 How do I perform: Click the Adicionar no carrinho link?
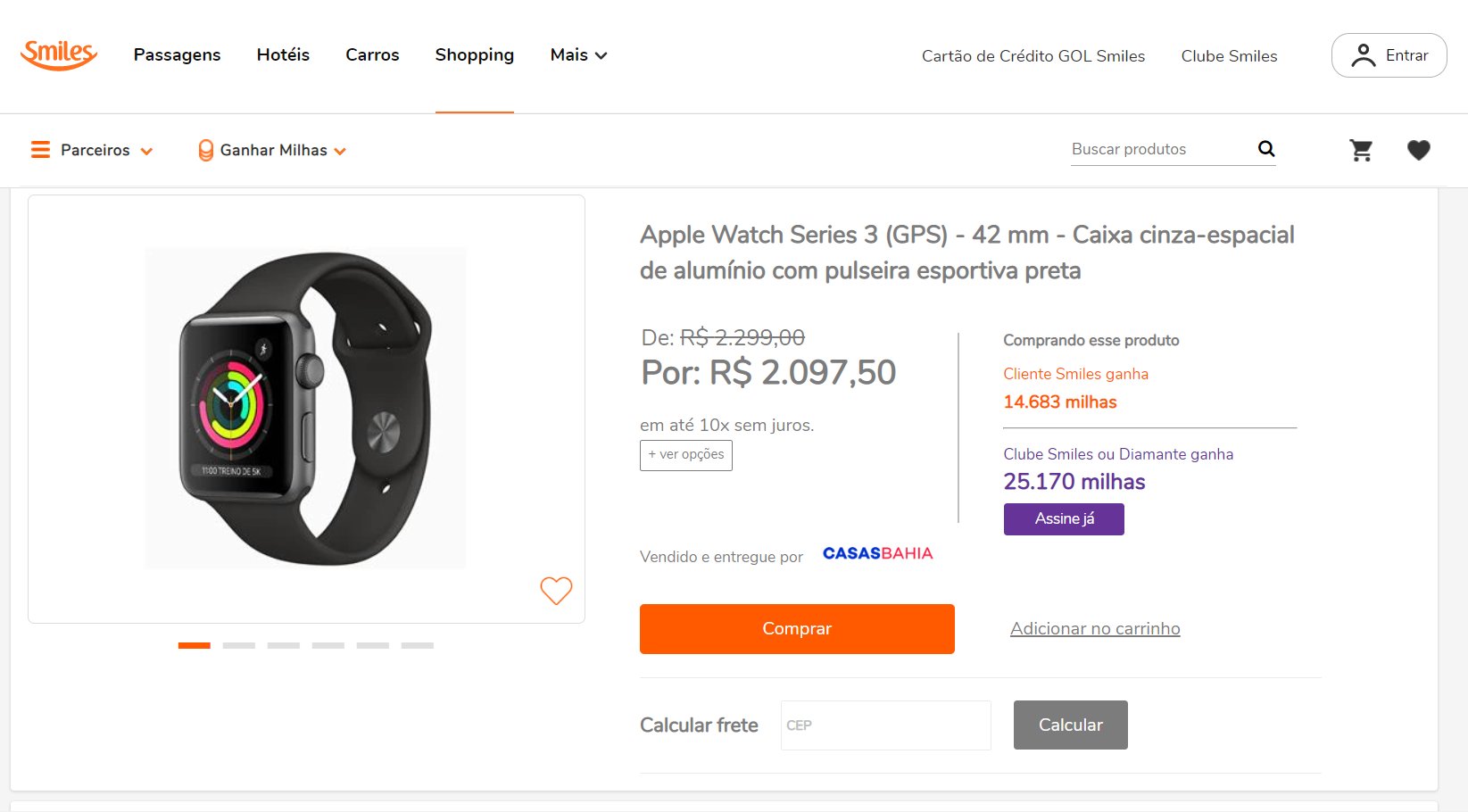pyautogui.click(x=1095, y=629)
